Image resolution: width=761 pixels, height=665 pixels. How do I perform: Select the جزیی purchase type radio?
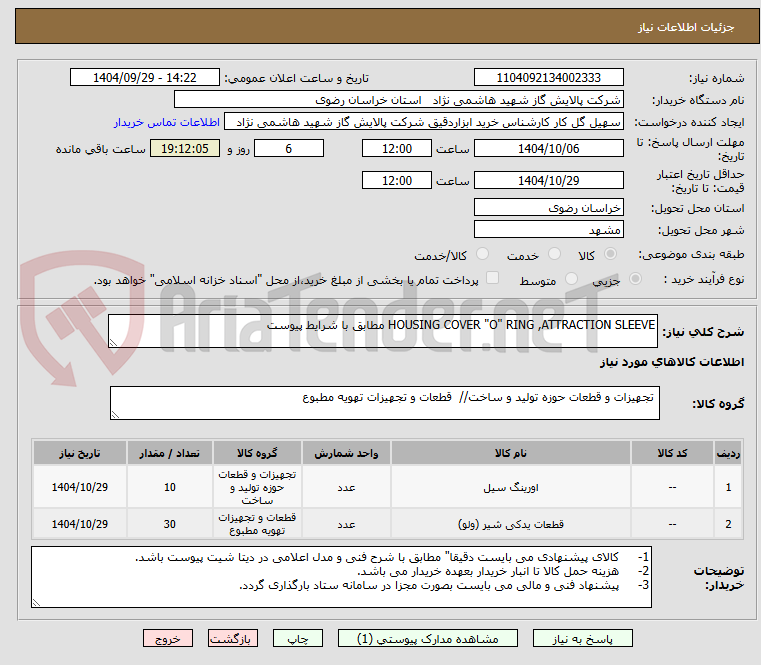(x=635, y=279)
